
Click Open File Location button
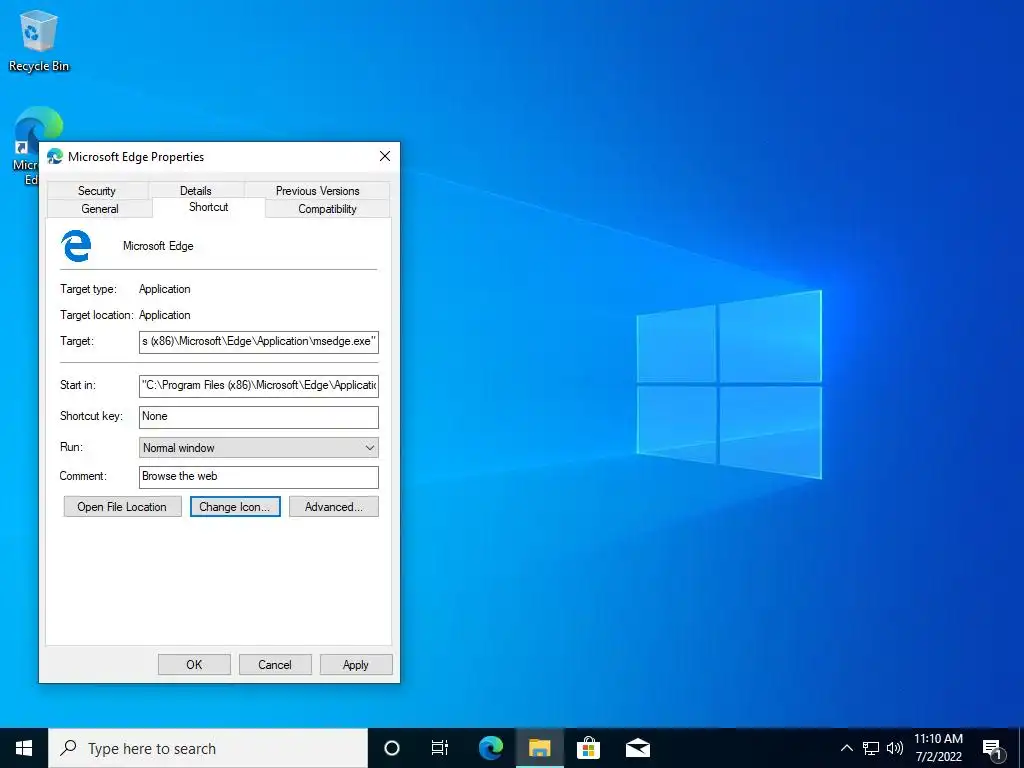(122, 507)
